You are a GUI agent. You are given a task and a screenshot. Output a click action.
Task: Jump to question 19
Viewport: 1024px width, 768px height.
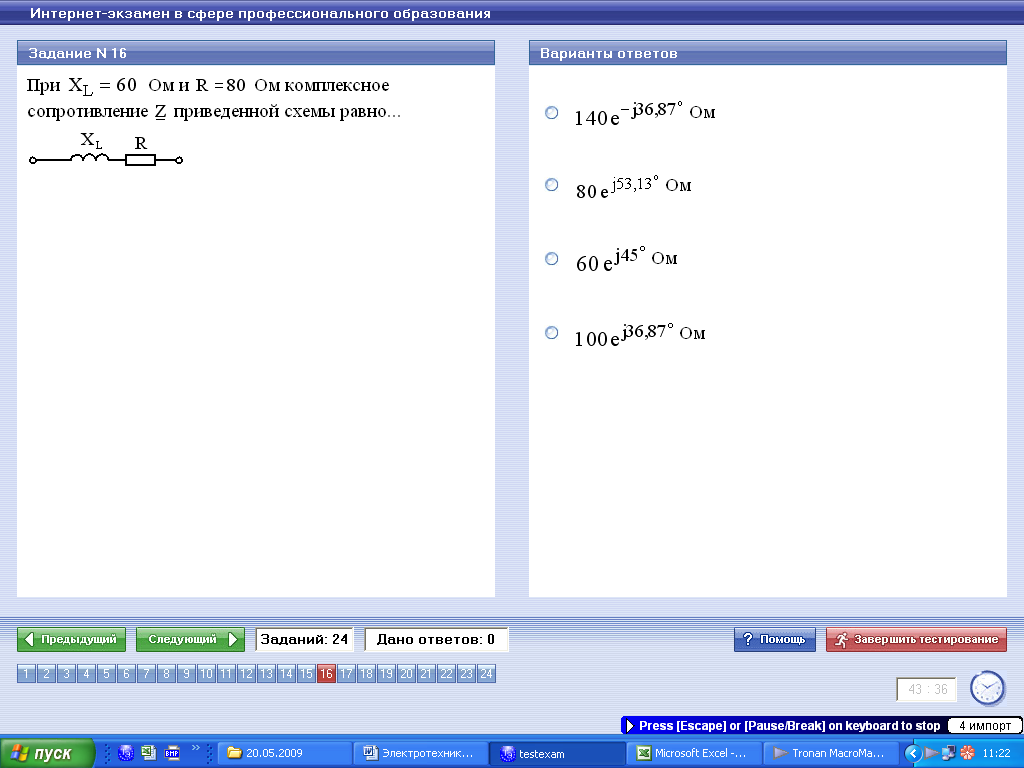387,673
